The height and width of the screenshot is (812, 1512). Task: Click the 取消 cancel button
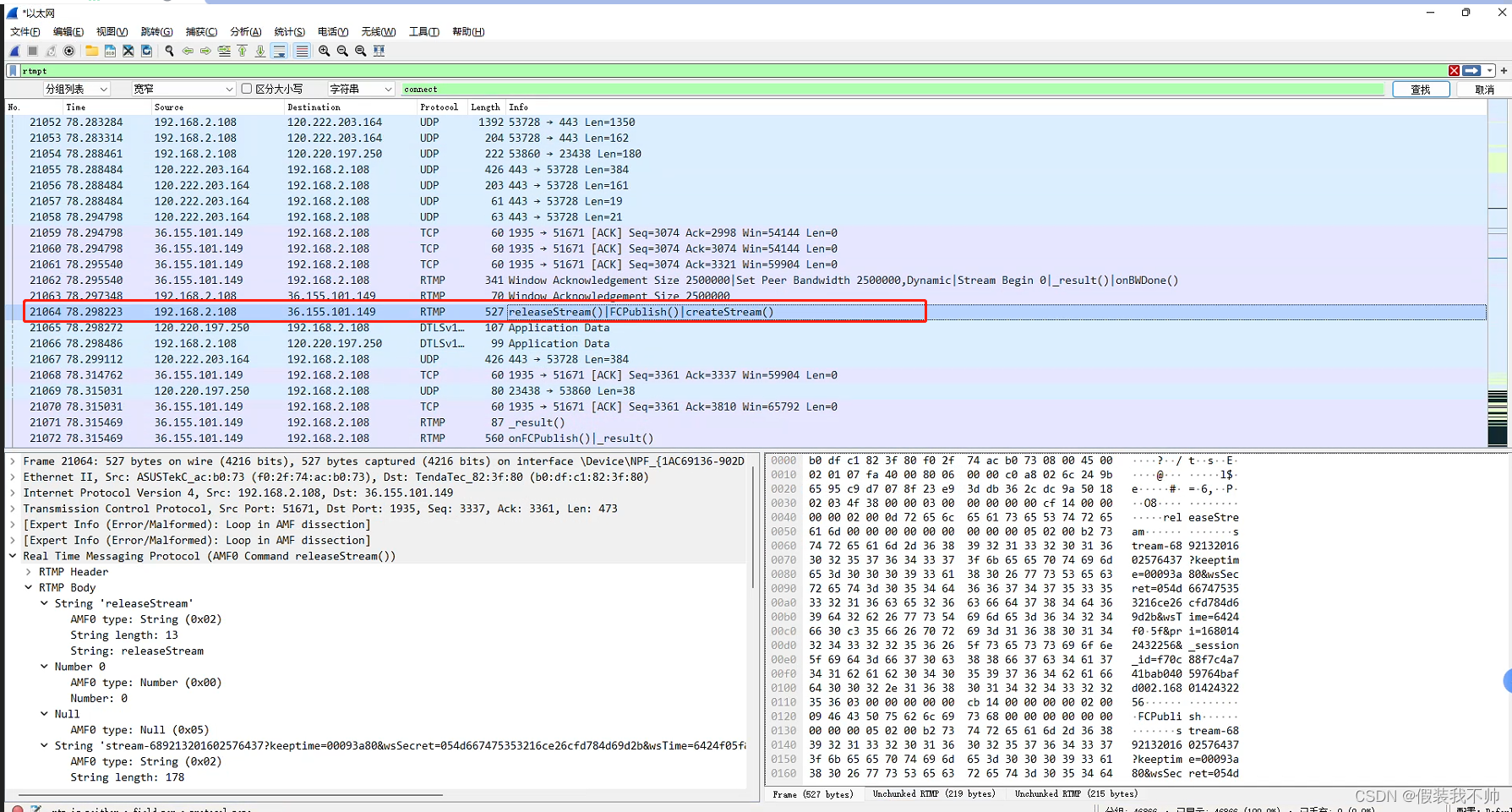coord(1484,90)
